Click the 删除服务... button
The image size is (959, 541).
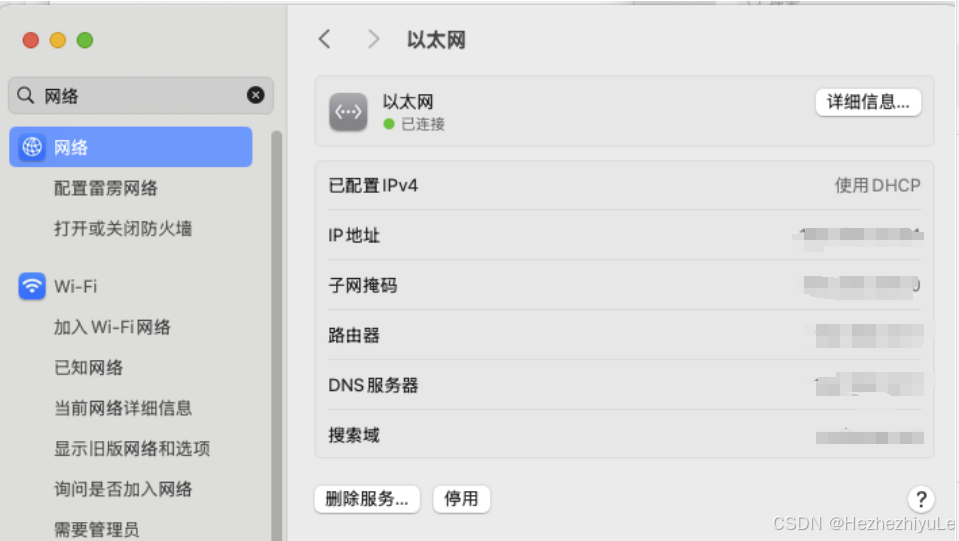tap(367, 499)
